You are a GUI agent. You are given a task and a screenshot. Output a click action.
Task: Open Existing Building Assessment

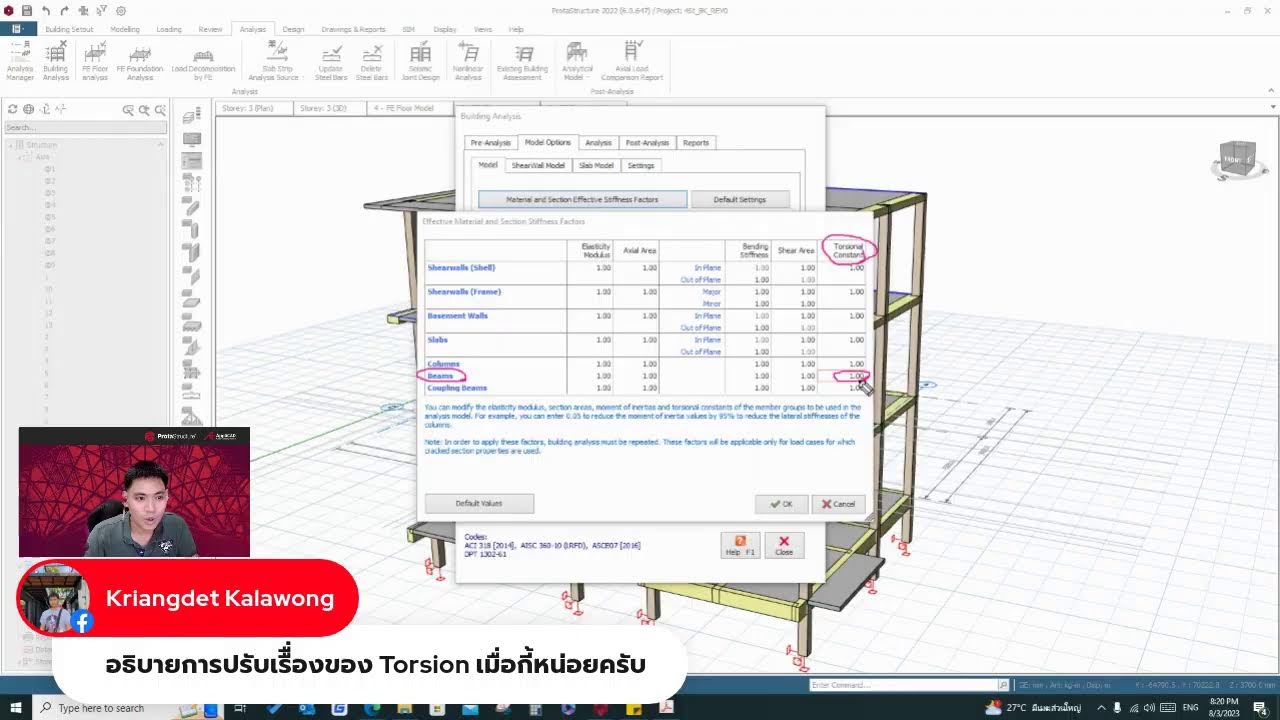[x=522, y=61]
